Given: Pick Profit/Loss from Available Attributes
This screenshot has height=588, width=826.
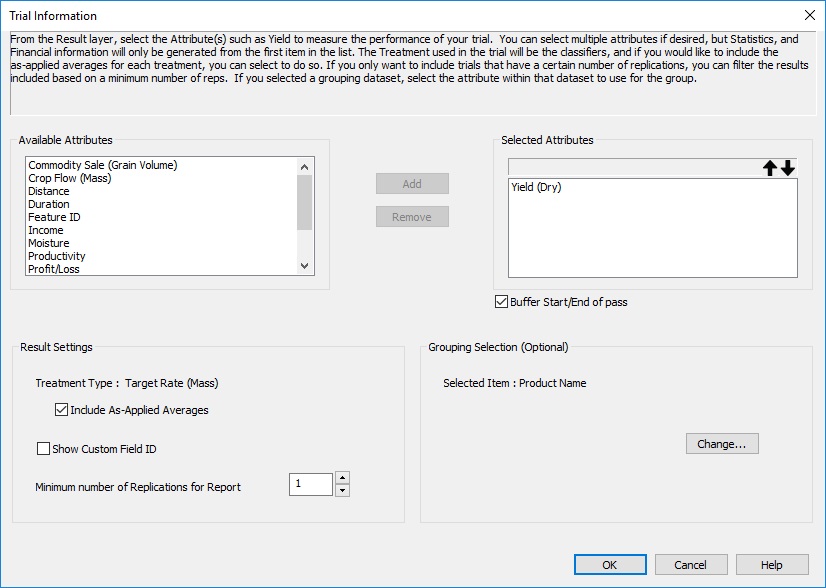Looking at the screenshot, I should pos(54,269).
